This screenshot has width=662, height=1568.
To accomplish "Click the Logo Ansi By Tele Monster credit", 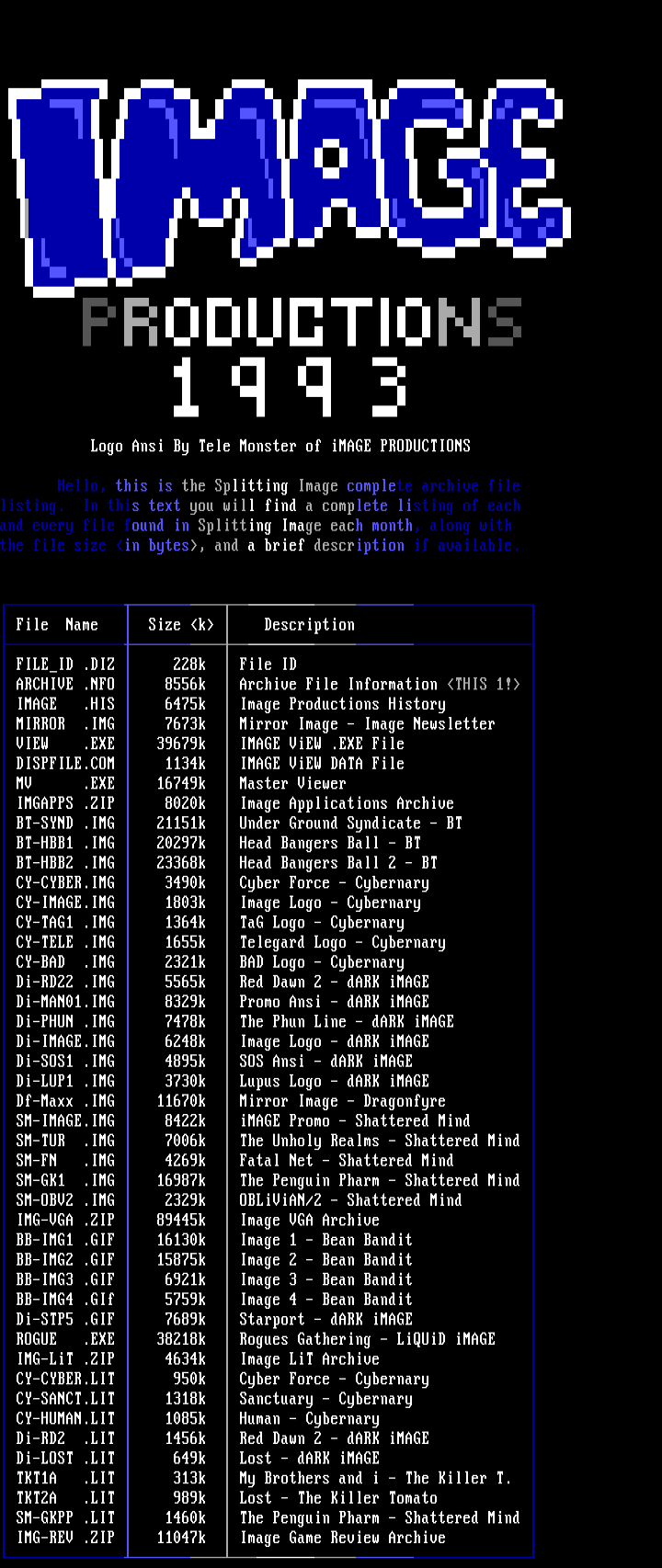I will (280, 447).
